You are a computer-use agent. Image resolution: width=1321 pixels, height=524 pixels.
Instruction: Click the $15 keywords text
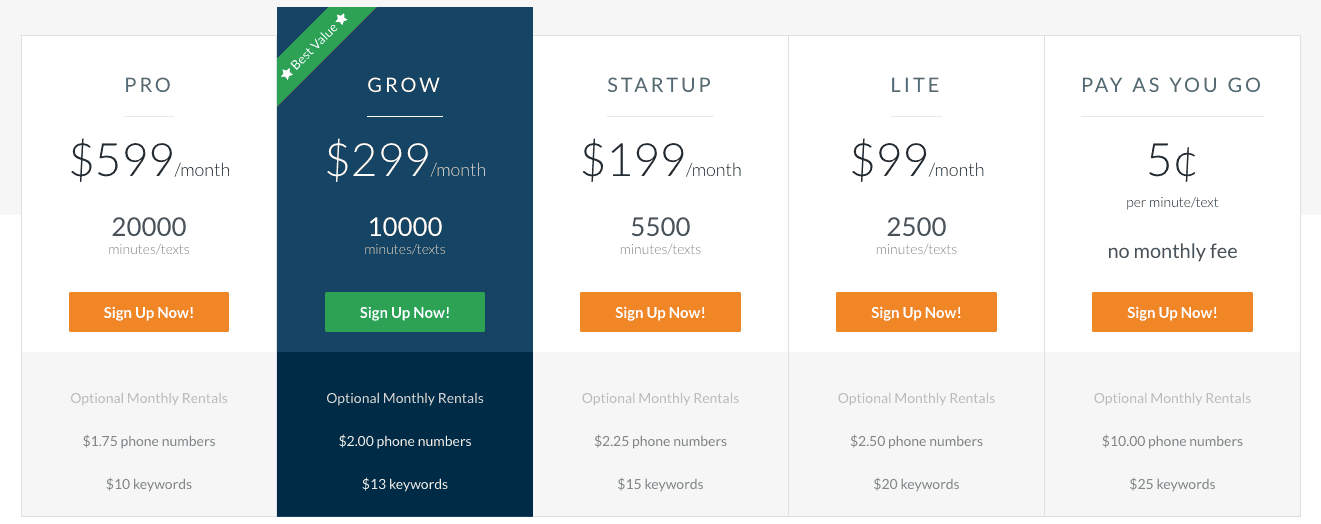pyautogui.click(x=660, y=484)
